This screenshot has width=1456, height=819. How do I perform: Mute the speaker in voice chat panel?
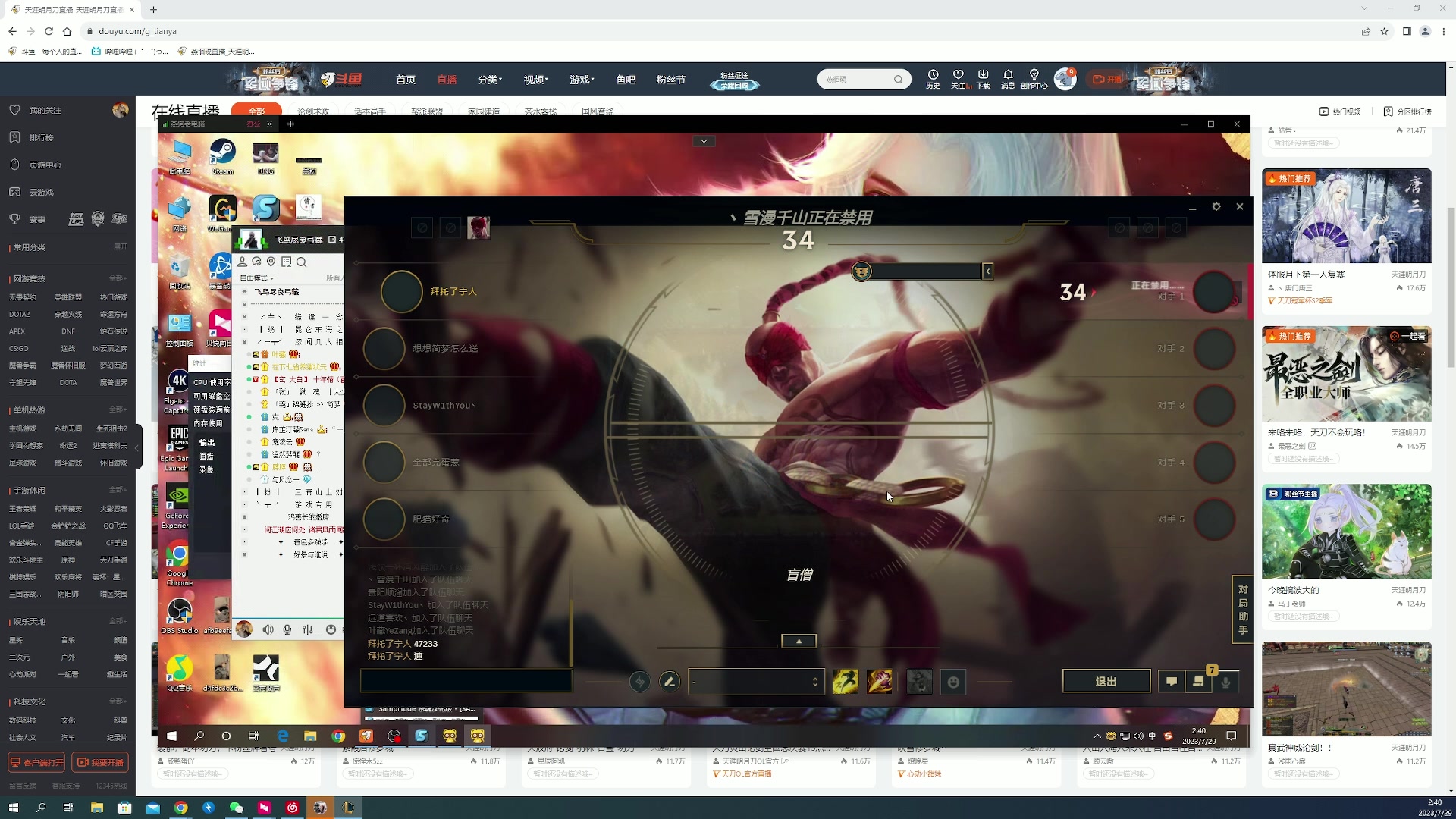pos(268,629)
